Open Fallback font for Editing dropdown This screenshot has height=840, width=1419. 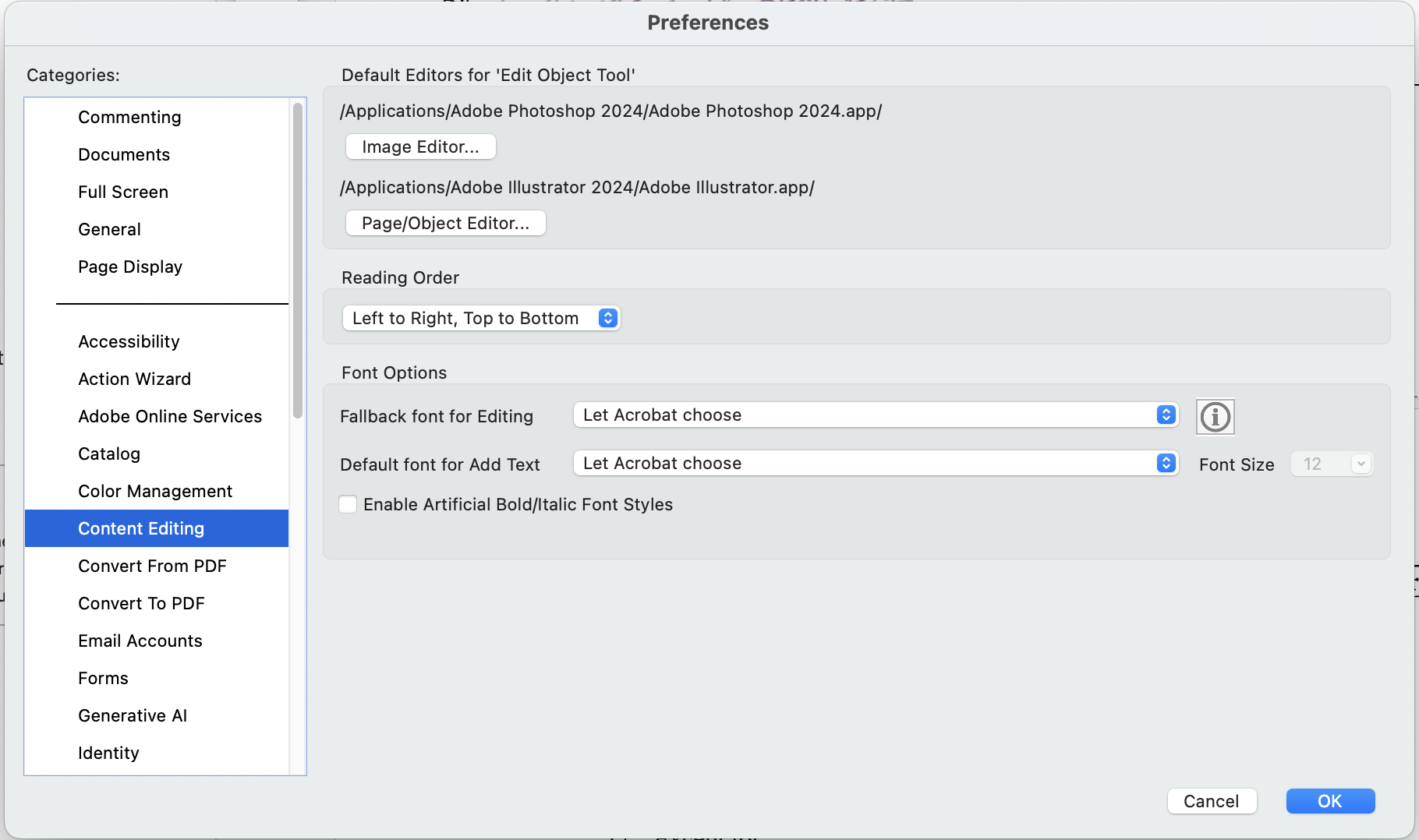(x=875, y=415)
